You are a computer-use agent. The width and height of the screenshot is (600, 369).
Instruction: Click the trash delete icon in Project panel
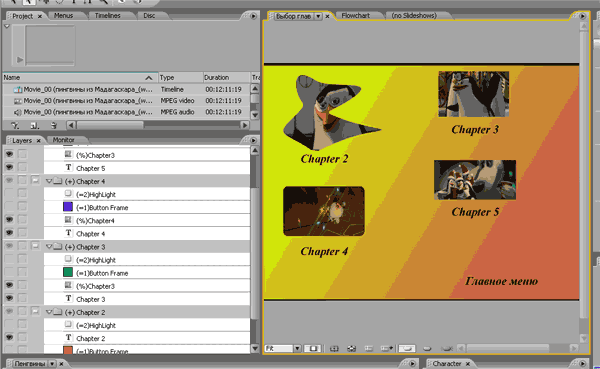54,125
